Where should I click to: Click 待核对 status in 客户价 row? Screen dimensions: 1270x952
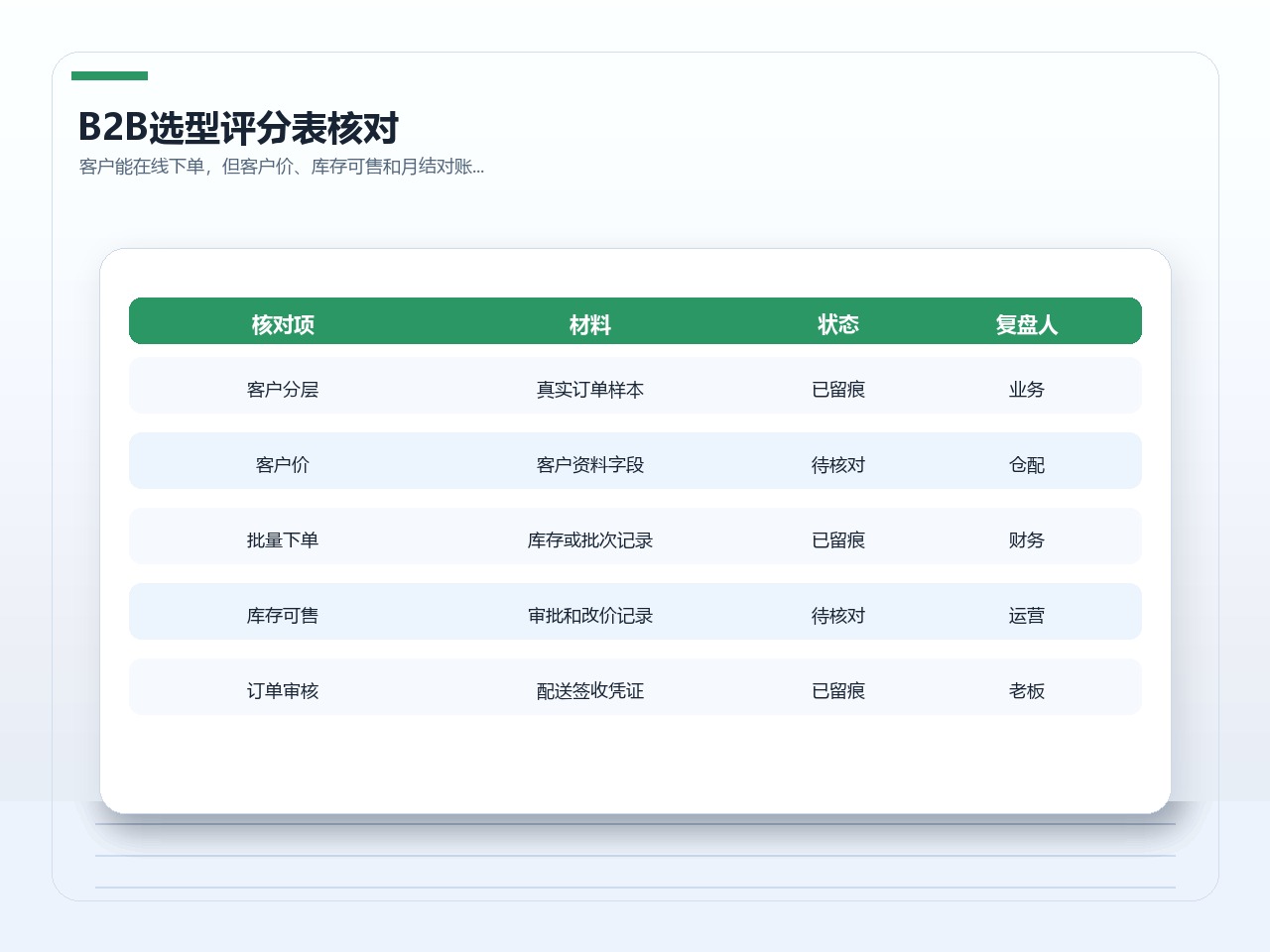838,465
